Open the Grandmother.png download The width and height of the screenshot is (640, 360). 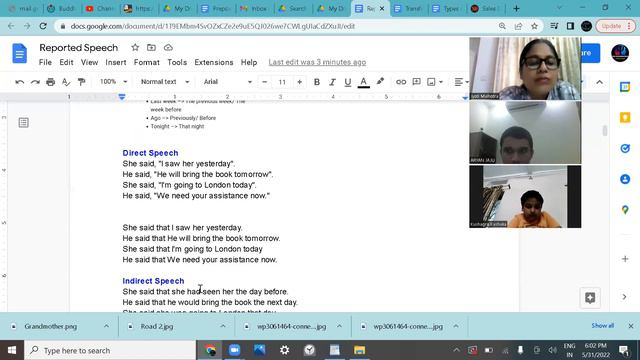click(51, 327)
